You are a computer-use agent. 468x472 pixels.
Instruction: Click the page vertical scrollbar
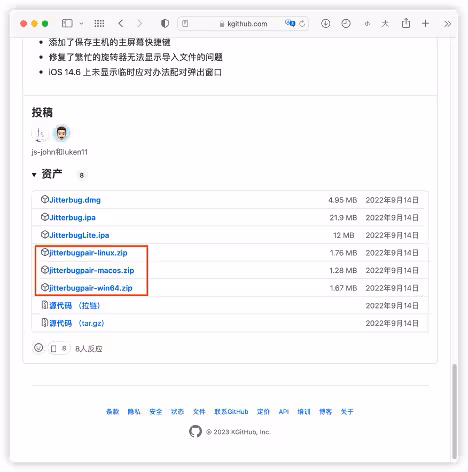click(x=454, y=411)
